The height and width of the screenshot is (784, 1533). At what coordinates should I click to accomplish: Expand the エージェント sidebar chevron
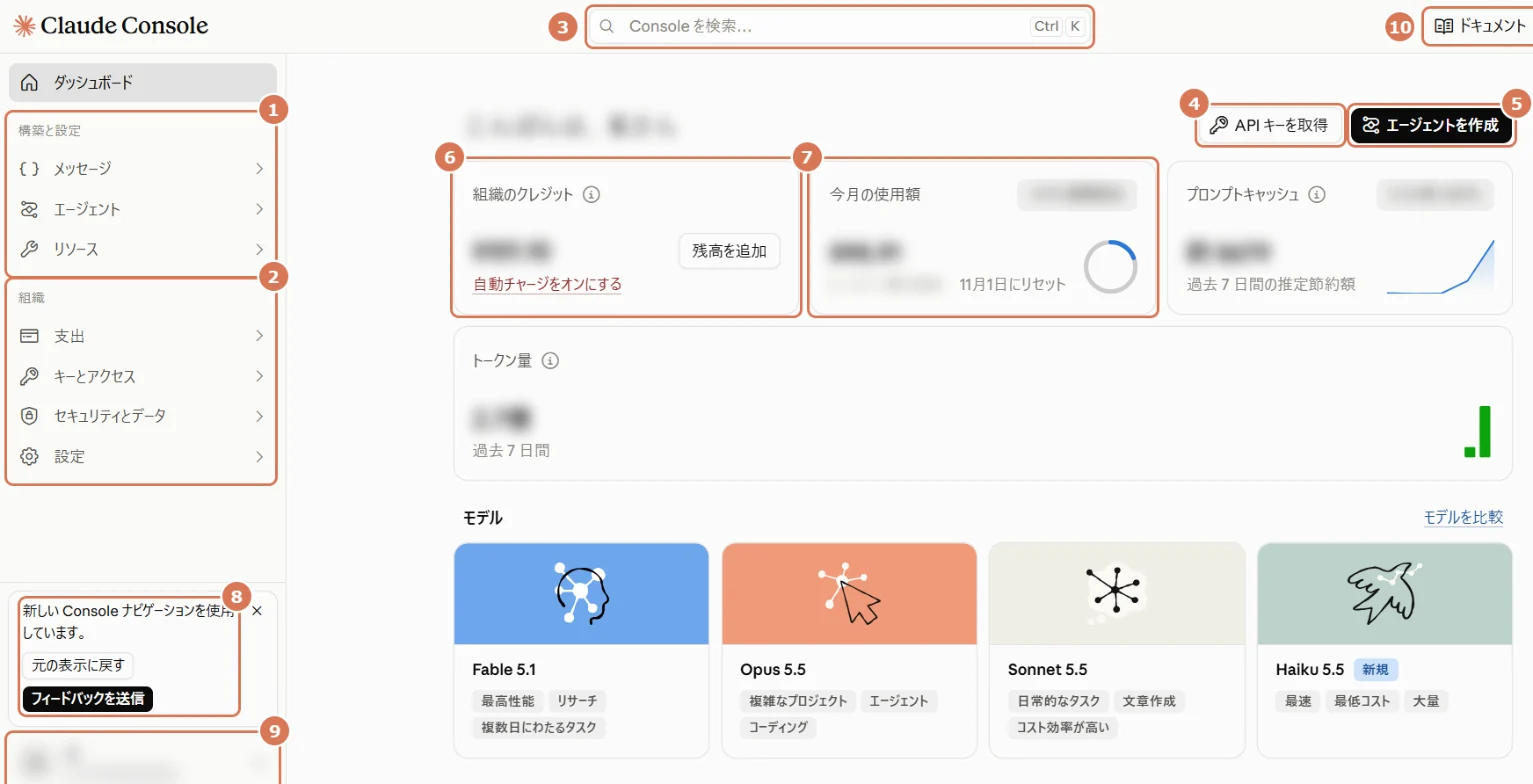(x=259, y=209)
